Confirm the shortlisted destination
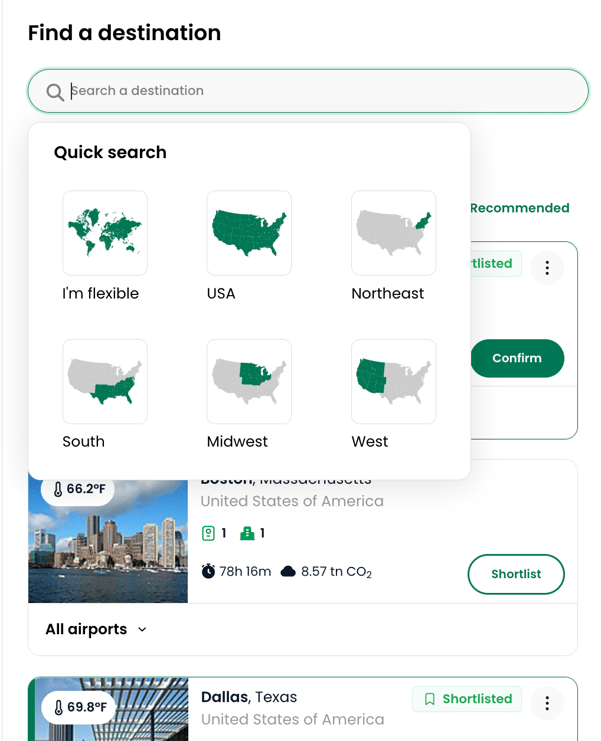Viewport: 601px width, 741px height. 517,358
